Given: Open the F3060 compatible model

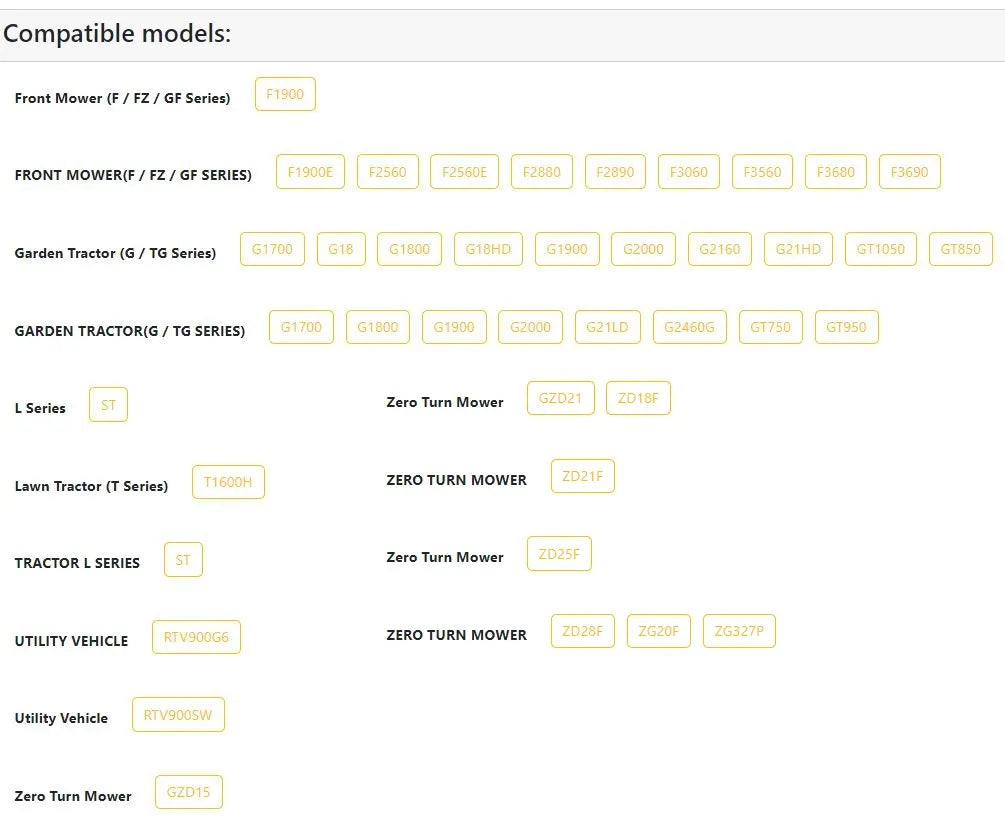Looking at the screenshot, I should 689,172.
